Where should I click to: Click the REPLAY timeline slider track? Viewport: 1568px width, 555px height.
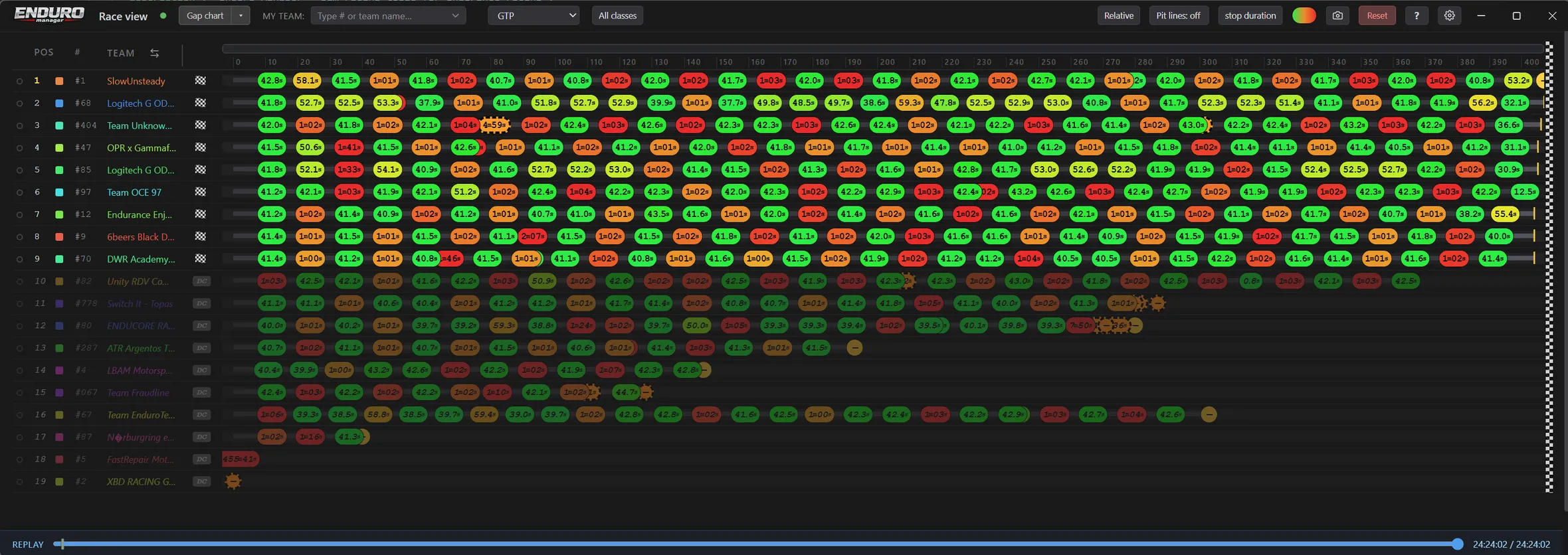tap(759, 544)
